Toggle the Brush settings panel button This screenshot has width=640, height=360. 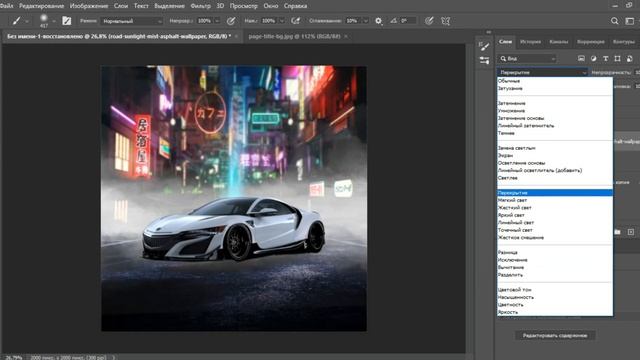tap(67, 21)
